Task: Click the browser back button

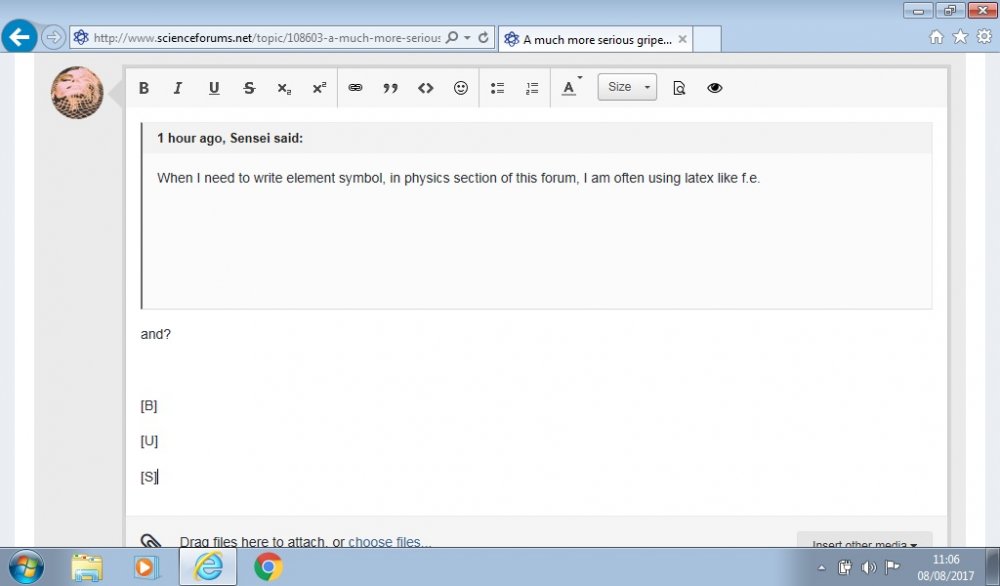Action: pos(20,38)
